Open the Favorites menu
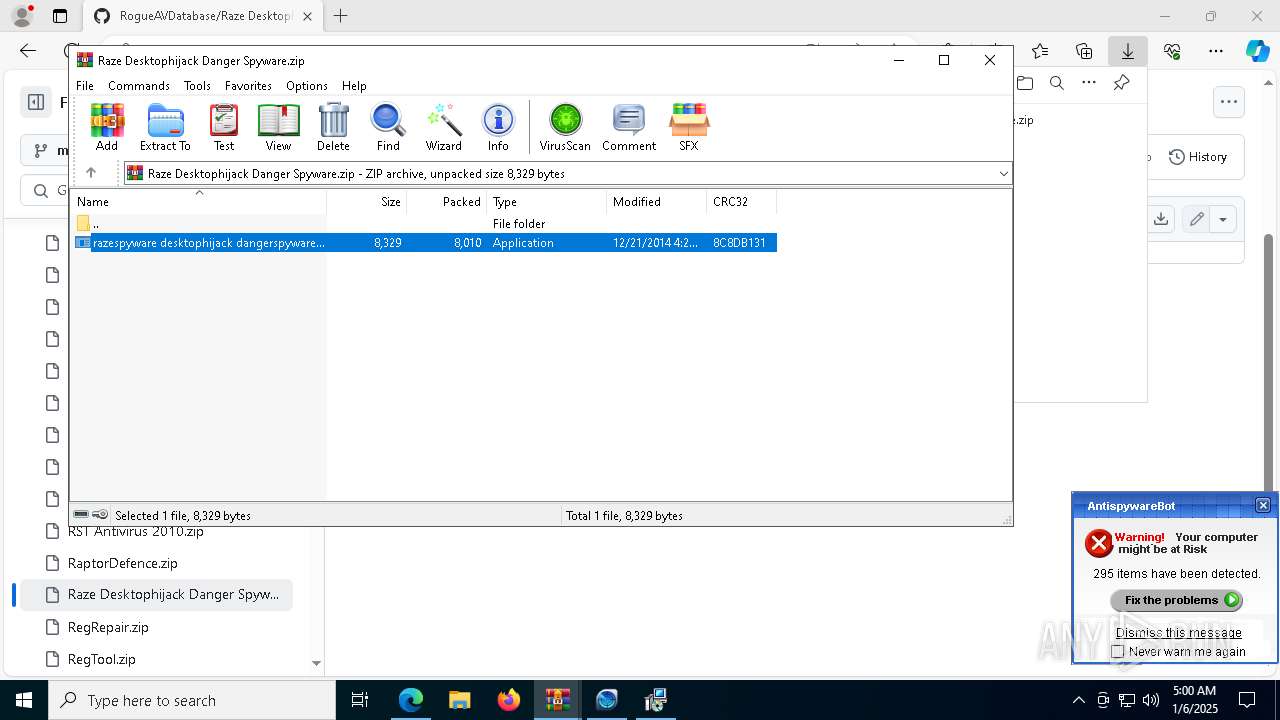Image resolution: width=1280 pixels, height=720 pixels. [248, 86]
